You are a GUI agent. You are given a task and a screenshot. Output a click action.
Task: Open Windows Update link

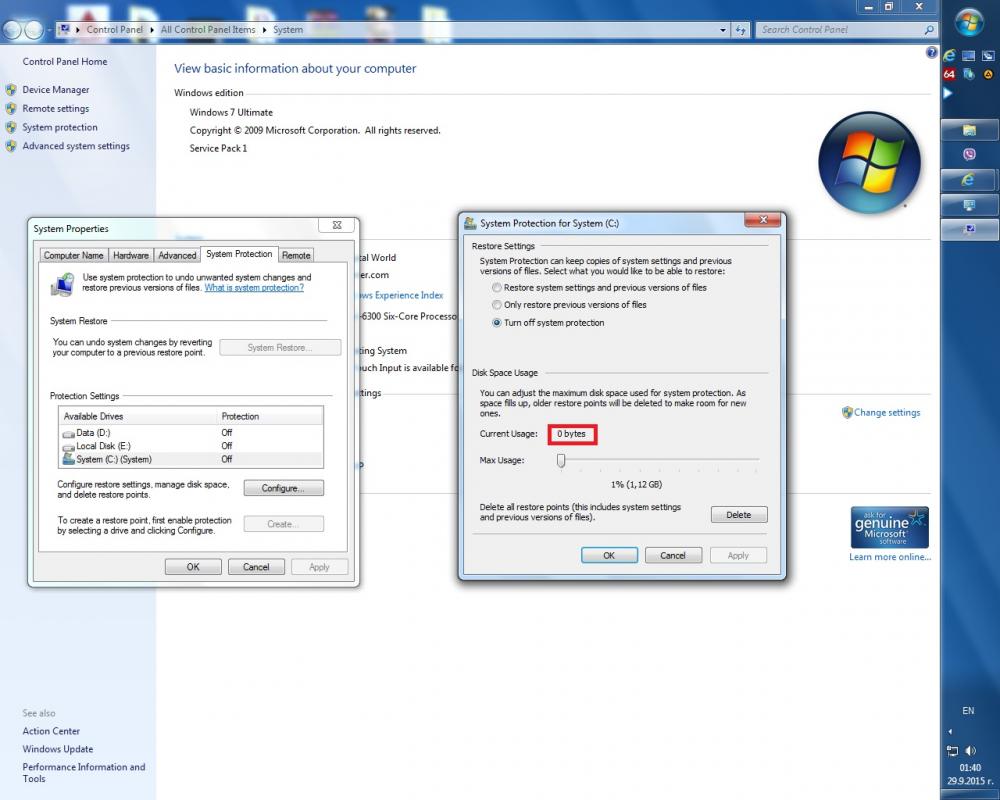(57, 749)
